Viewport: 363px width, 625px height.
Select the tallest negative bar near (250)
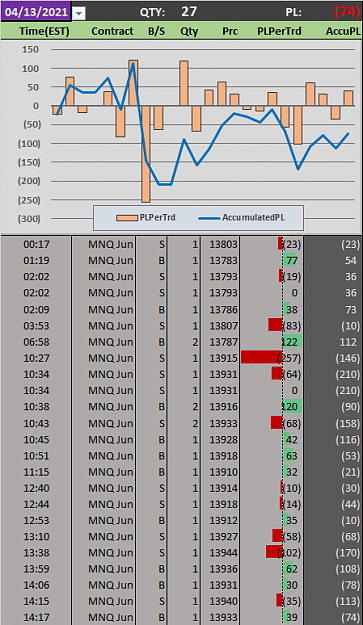146,154
